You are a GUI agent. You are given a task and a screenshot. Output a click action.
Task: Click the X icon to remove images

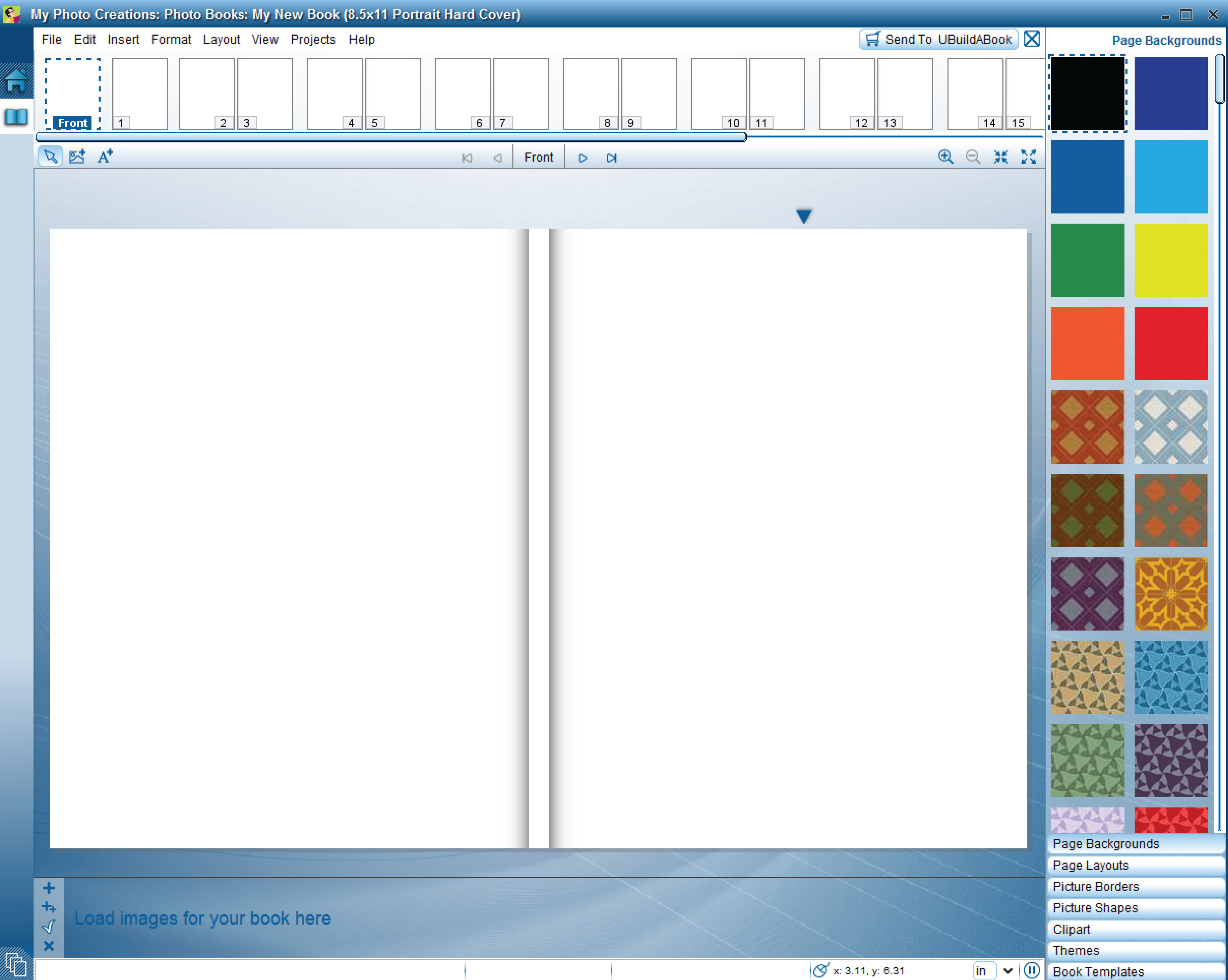coord(49,946)
